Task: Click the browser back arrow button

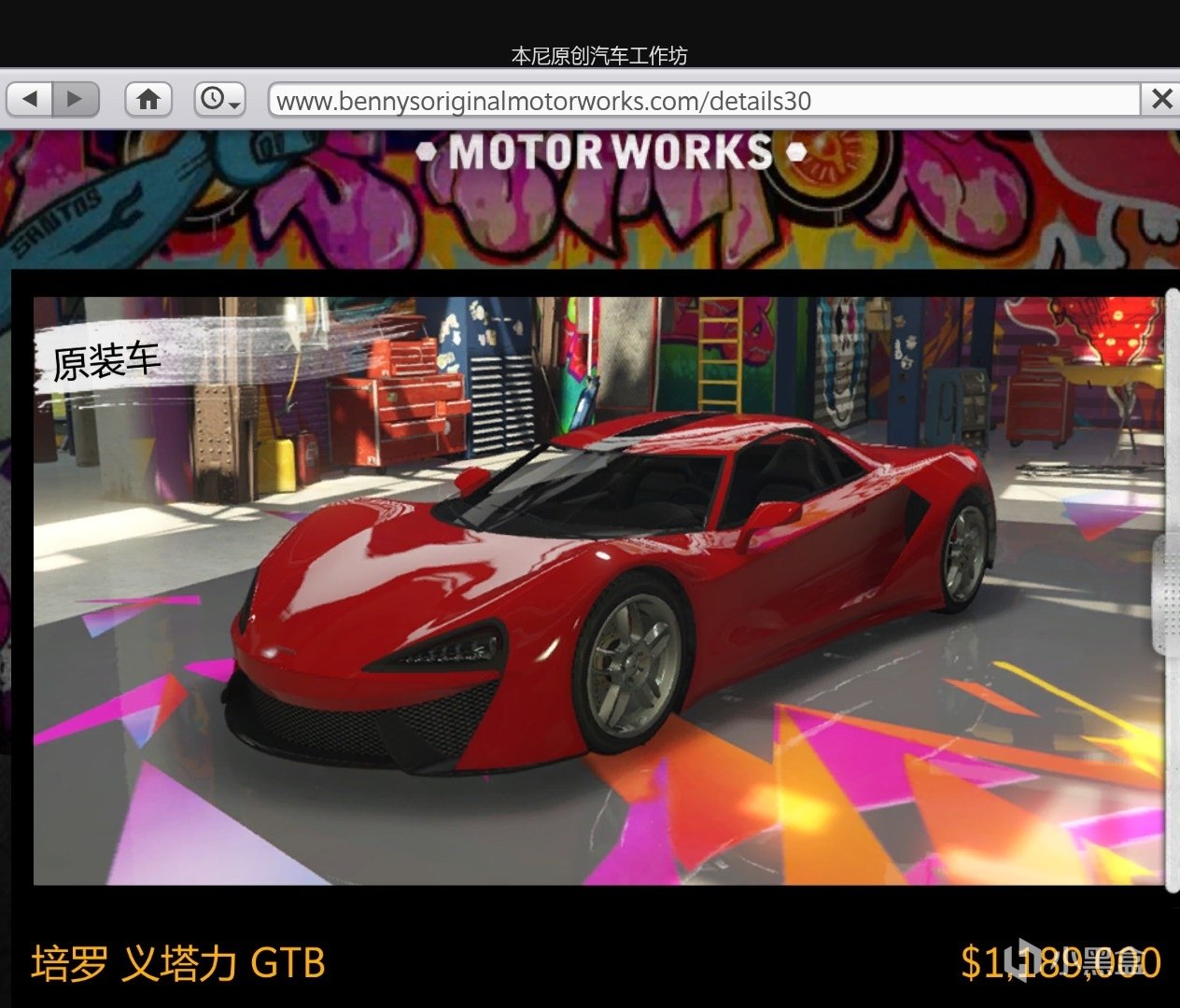Action: coord(30,99)
